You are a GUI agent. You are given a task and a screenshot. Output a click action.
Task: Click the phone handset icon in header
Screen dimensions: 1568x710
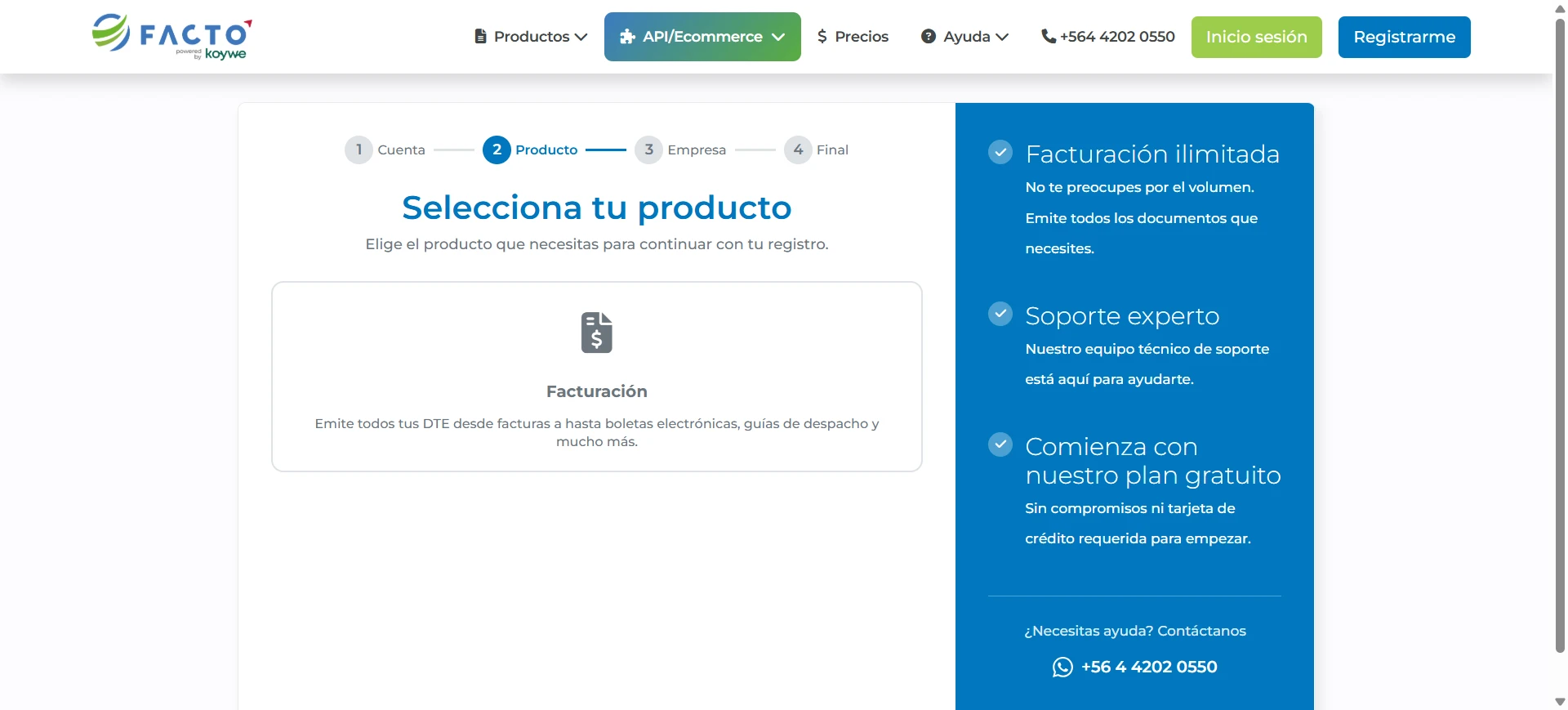[x=1049, y=37]
